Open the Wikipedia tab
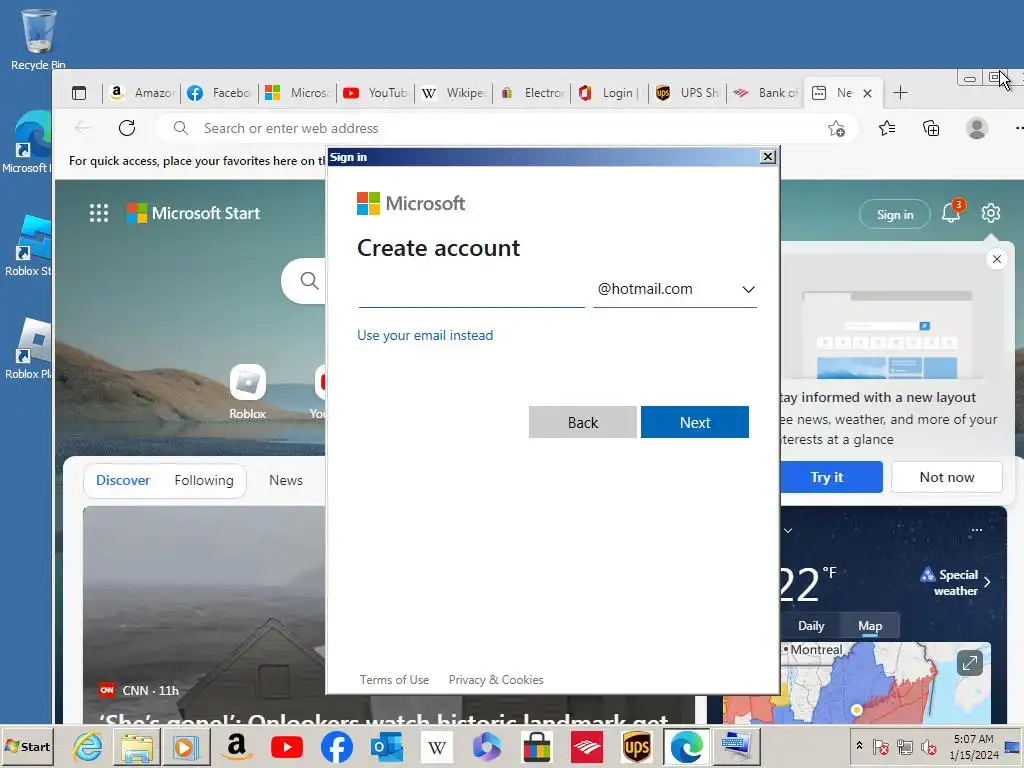The width and height of the screenshot is (1024, 768). [x=454, y=93]
